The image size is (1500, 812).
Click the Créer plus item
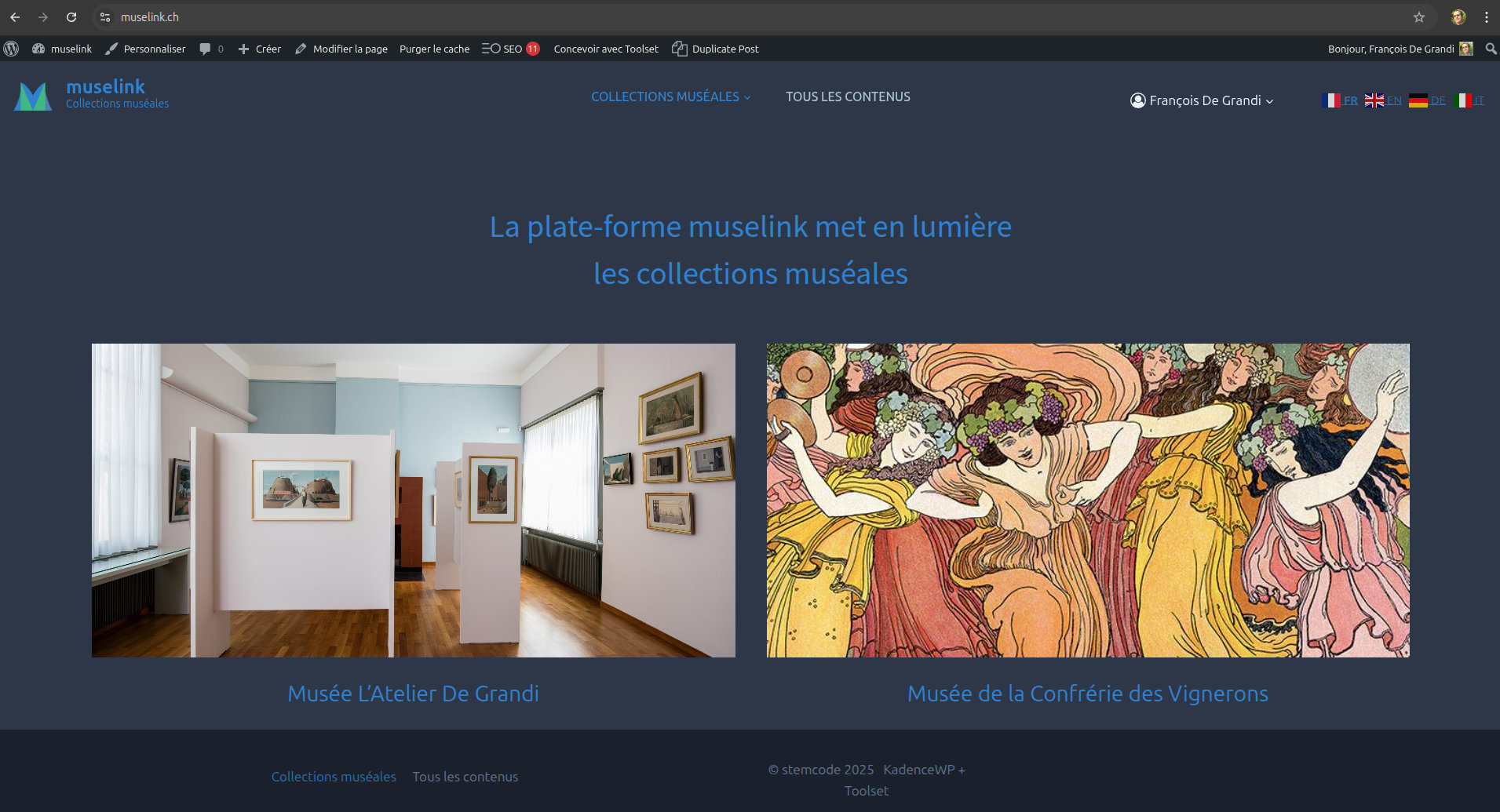tap(260, 49)
